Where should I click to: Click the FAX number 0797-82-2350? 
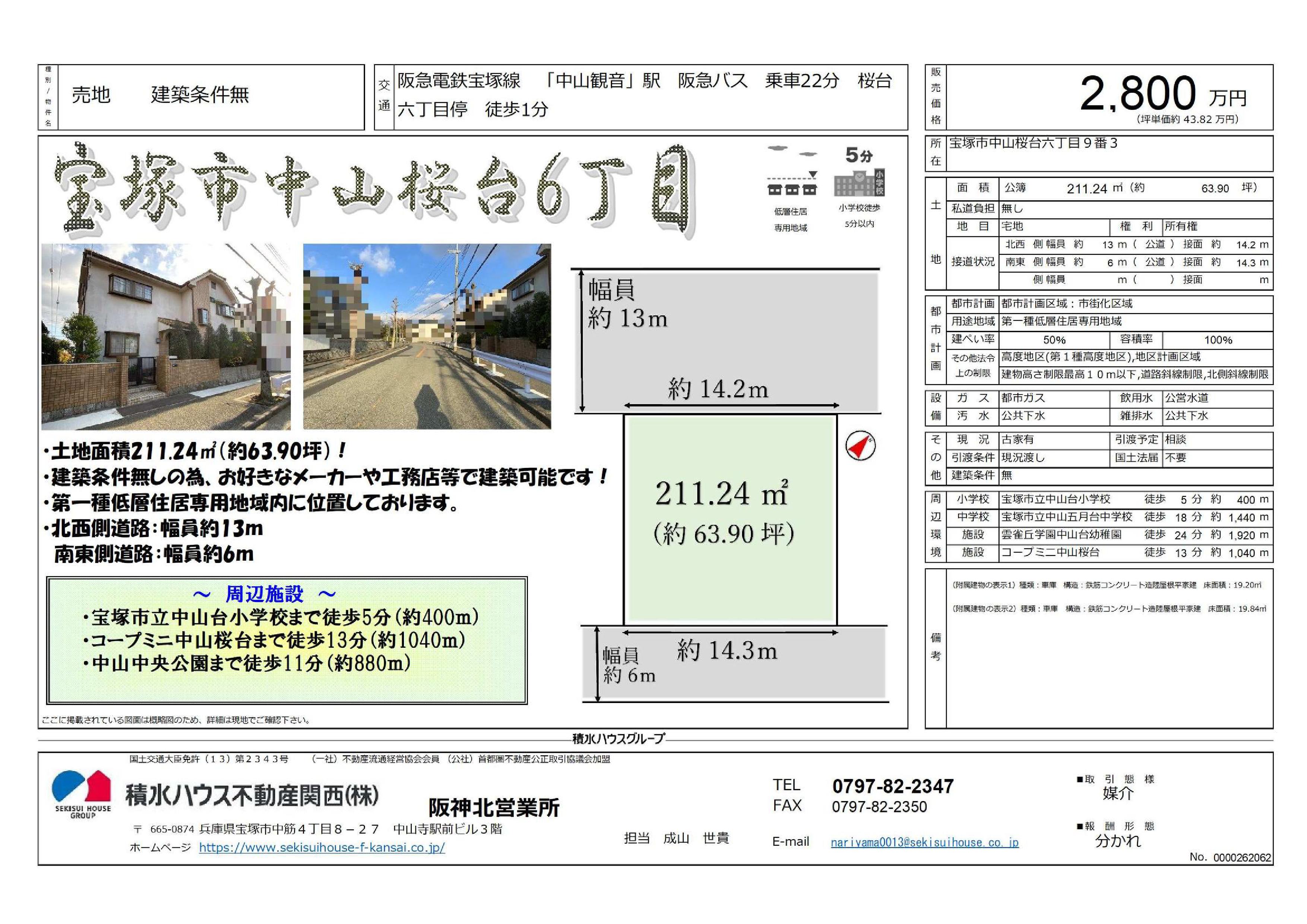click(879, 807)
